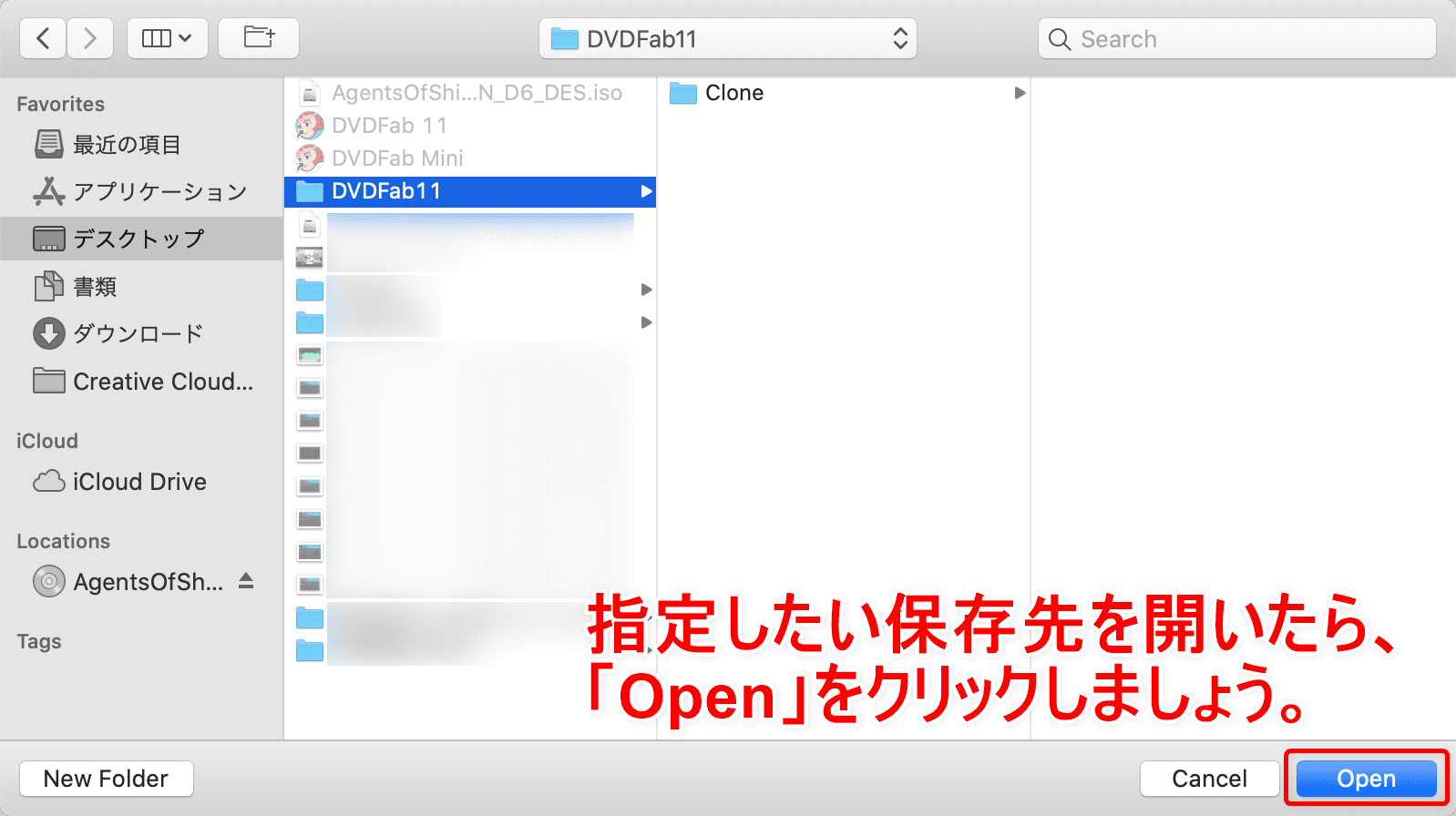
Task: Click the New Folder button
Action: click(x=106, y=779)
